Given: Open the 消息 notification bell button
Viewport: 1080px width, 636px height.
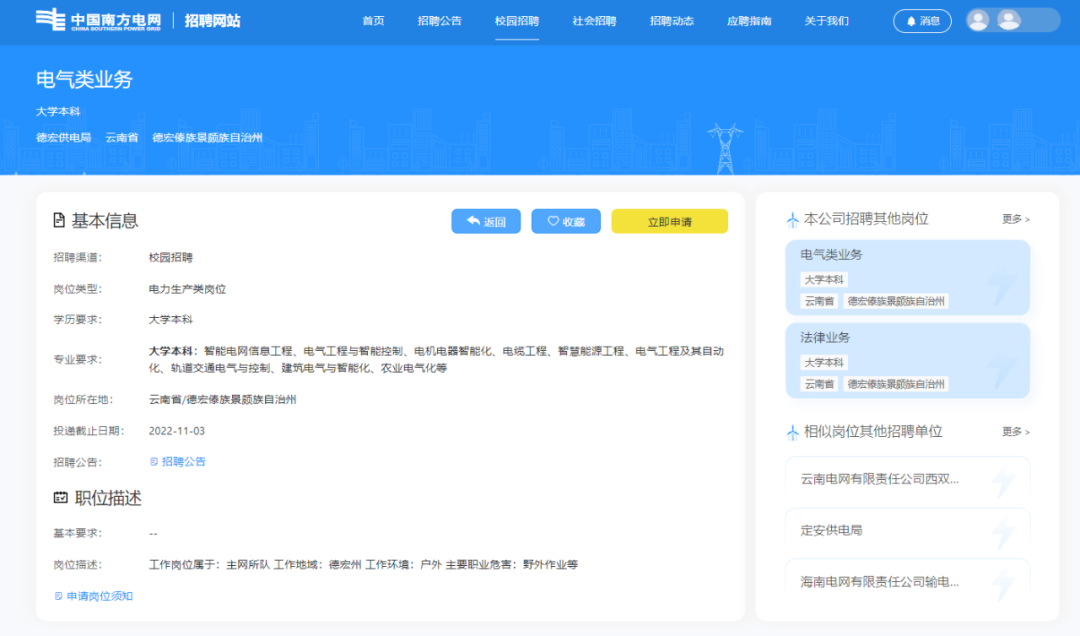Looking at the screenshot, I should pos(922,21).
